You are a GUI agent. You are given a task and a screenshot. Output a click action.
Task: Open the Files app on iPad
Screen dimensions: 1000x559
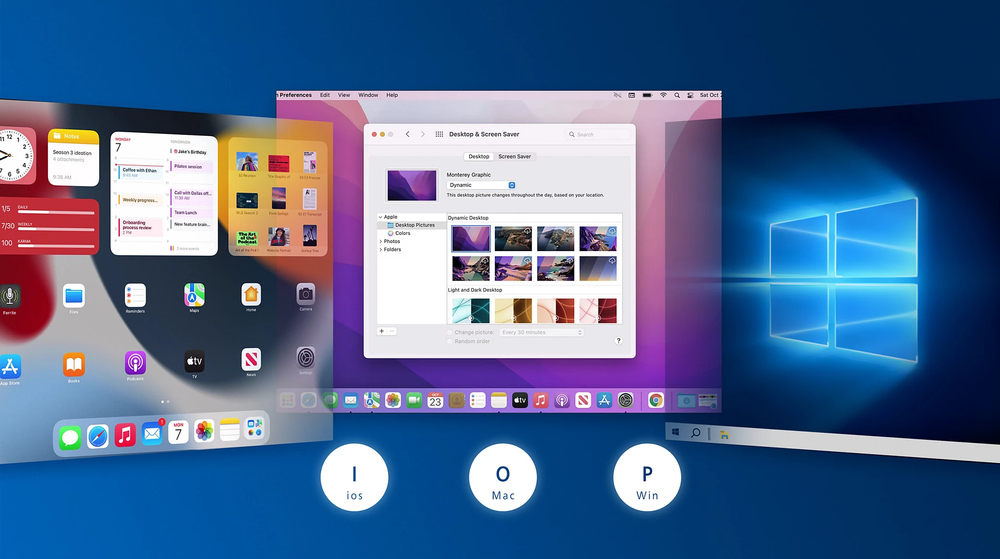74,296
